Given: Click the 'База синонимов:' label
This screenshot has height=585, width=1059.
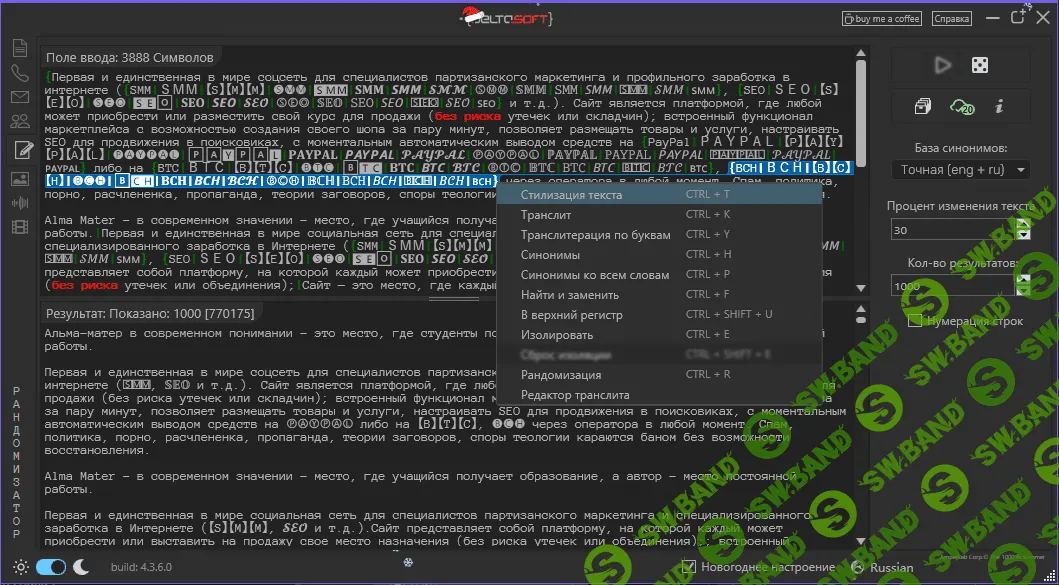Looking at the screenshot, I should click(x=961, y=147).
